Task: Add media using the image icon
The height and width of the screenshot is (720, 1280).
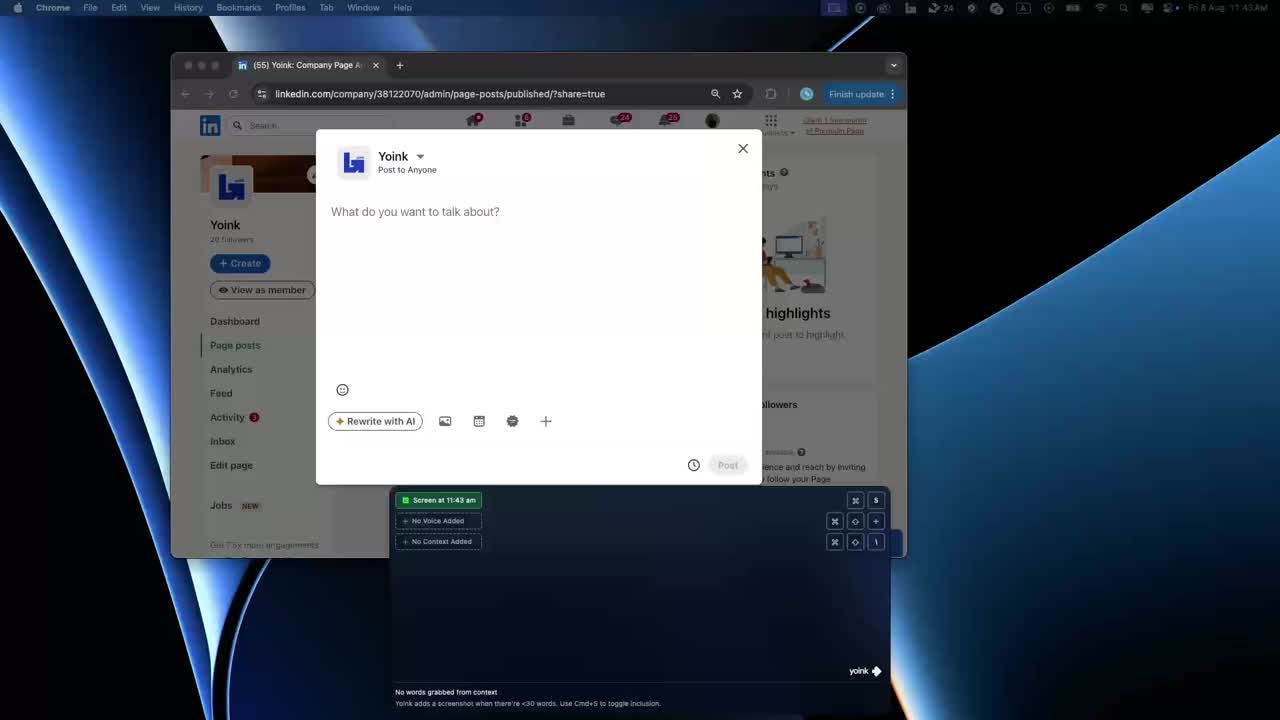Action: pos(445,421)
